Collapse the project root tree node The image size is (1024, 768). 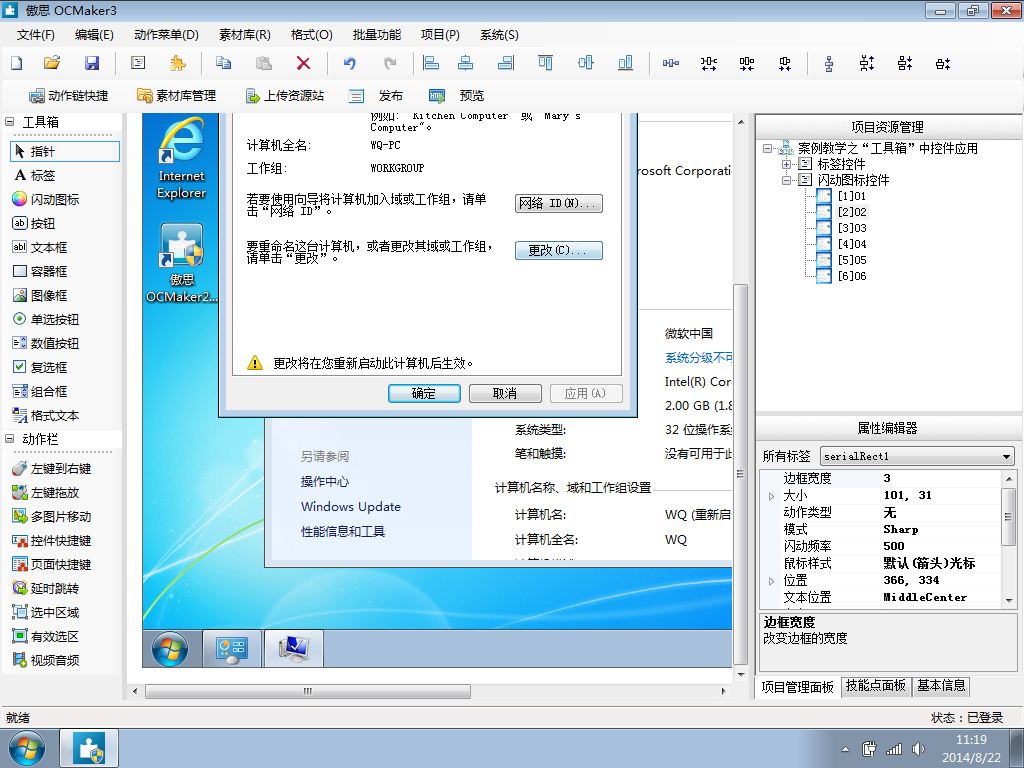tap(767, 148)
